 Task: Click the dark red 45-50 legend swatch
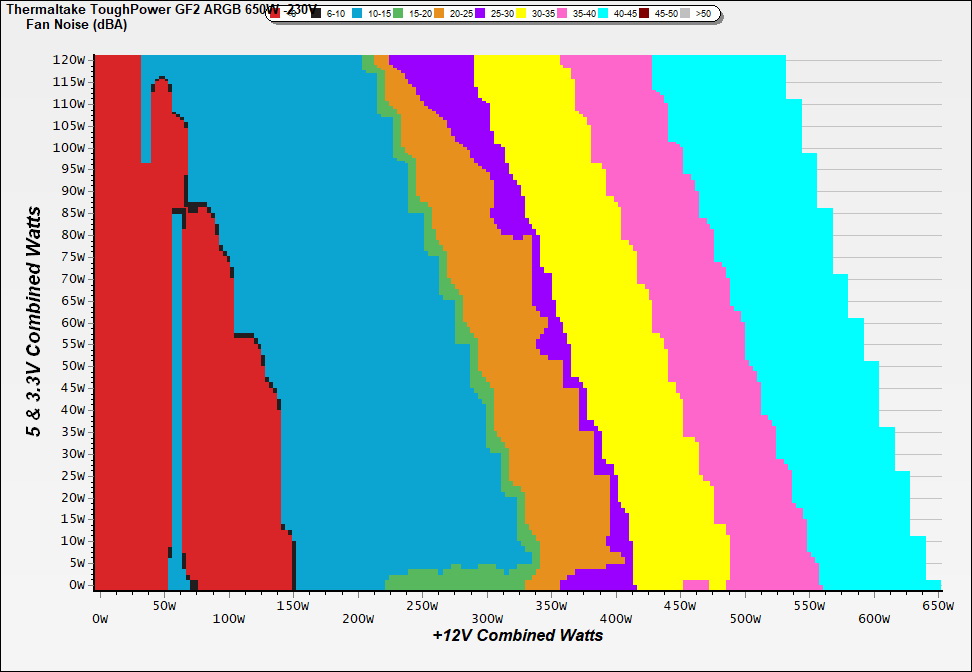(644, 13)
